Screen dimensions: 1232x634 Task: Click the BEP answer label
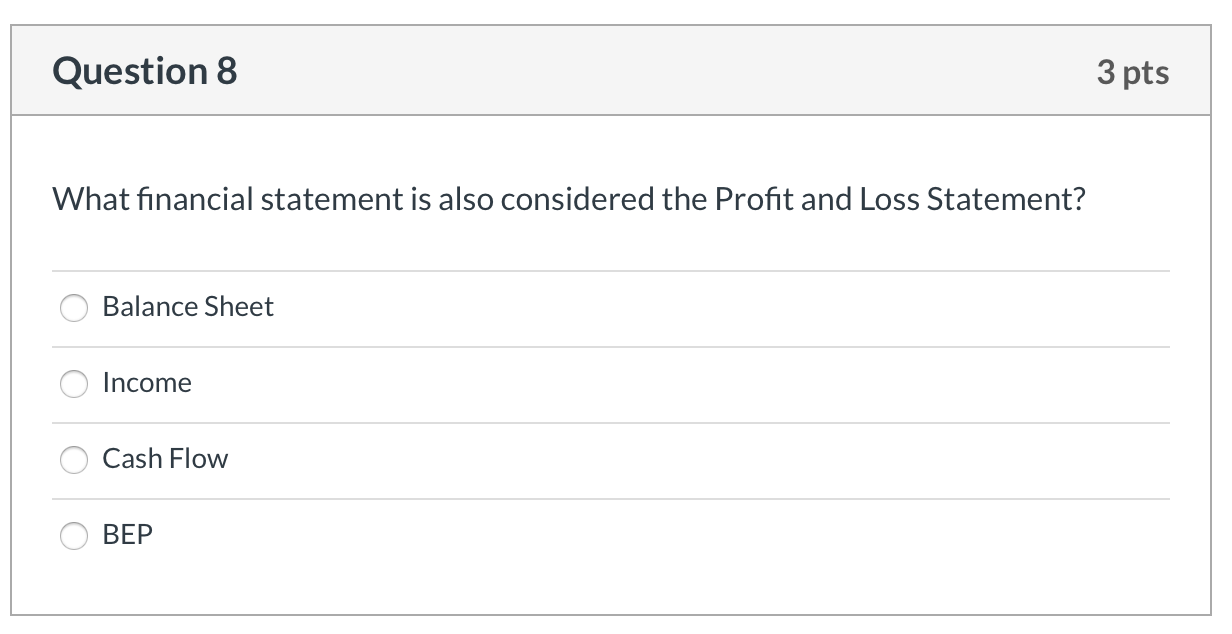click(x=127, y=536)
